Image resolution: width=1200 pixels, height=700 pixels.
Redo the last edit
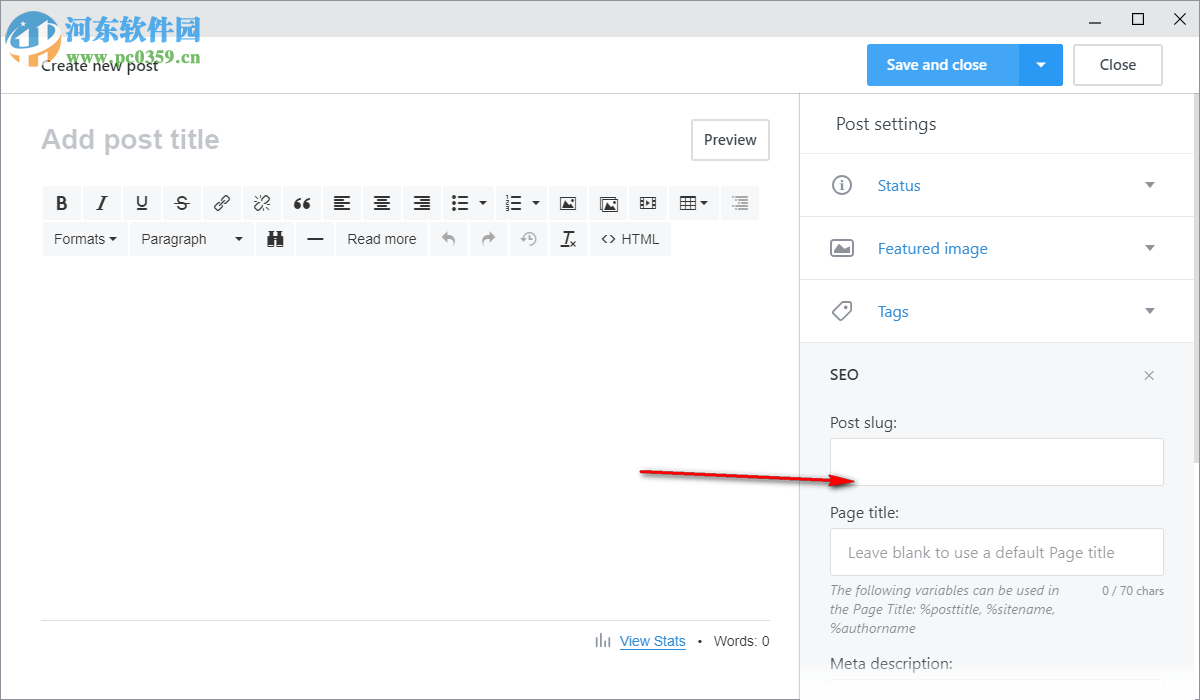click(x=489, y=239)
